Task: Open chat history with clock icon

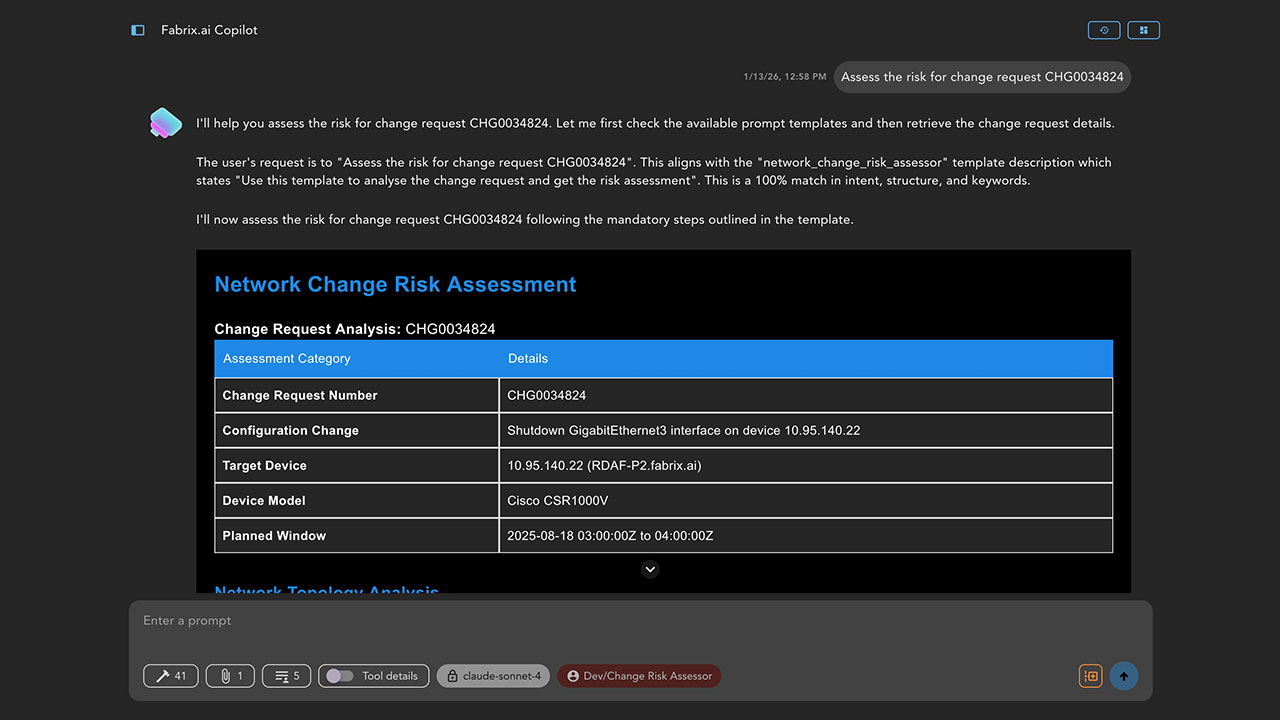Action: pyautogui.click(x=1104, y=30)
